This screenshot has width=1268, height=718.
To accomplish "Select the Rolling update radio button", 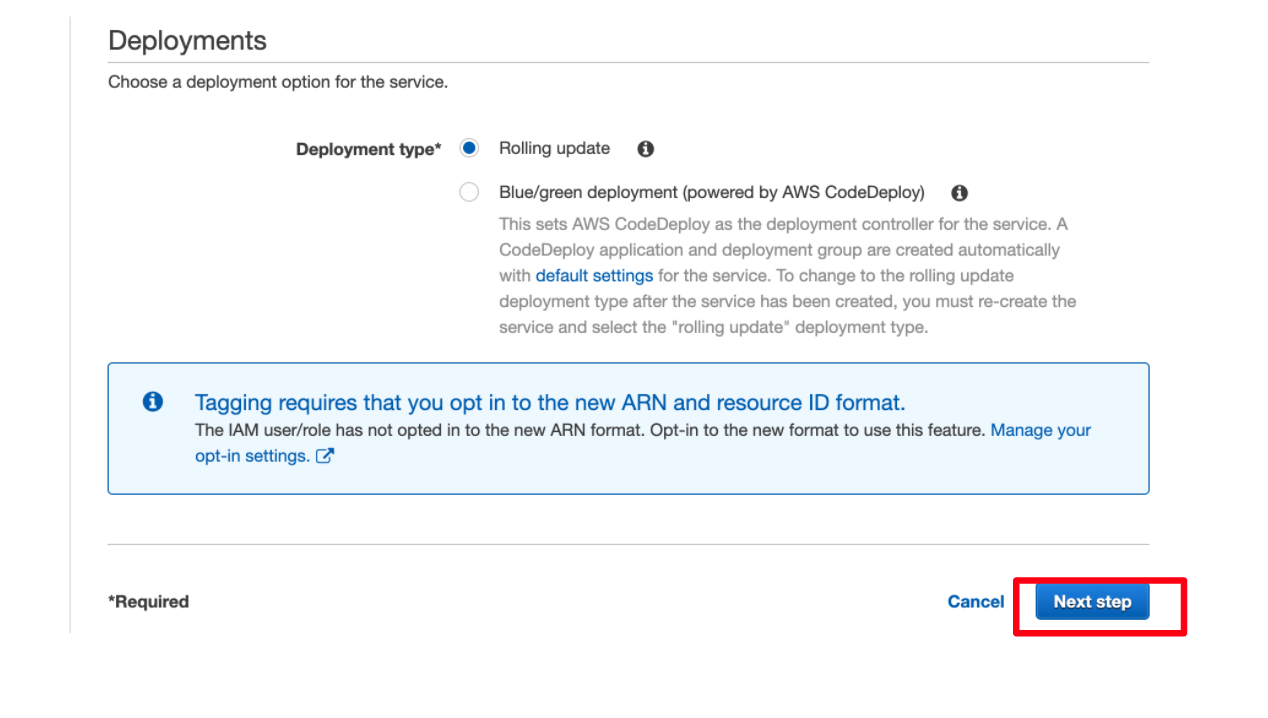I will tap(469, 148).
